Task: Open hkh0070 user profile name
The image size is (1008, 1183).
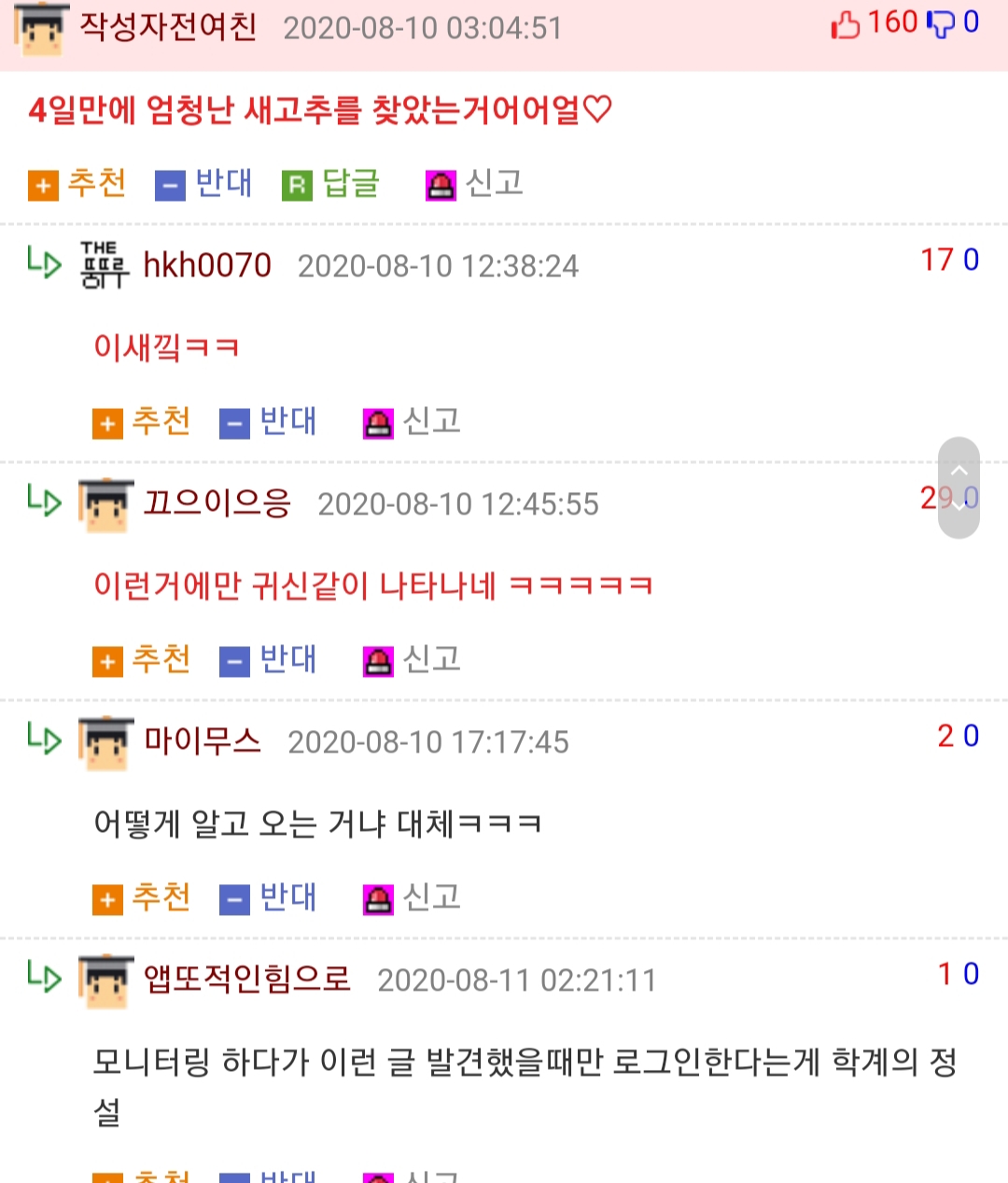Action: [x=207, y=266]
